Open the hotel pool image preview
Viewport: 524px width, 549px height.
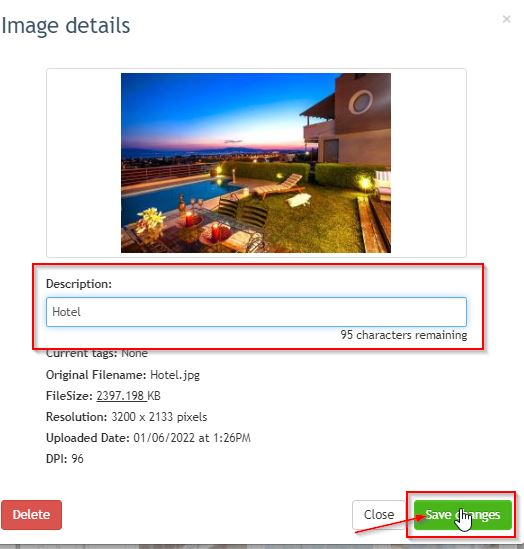[256, 163]
